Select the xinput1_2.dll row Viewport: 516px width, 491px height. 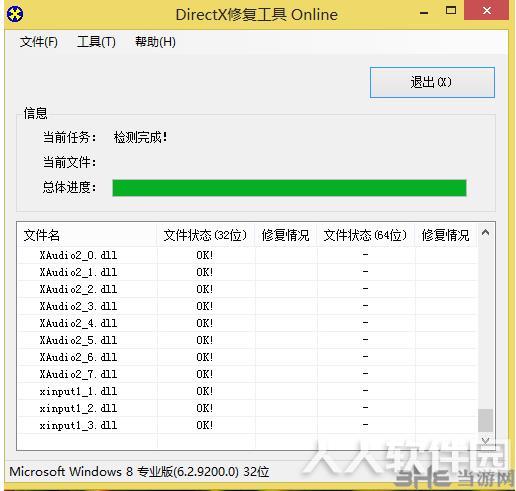click(x=248, y=408)
